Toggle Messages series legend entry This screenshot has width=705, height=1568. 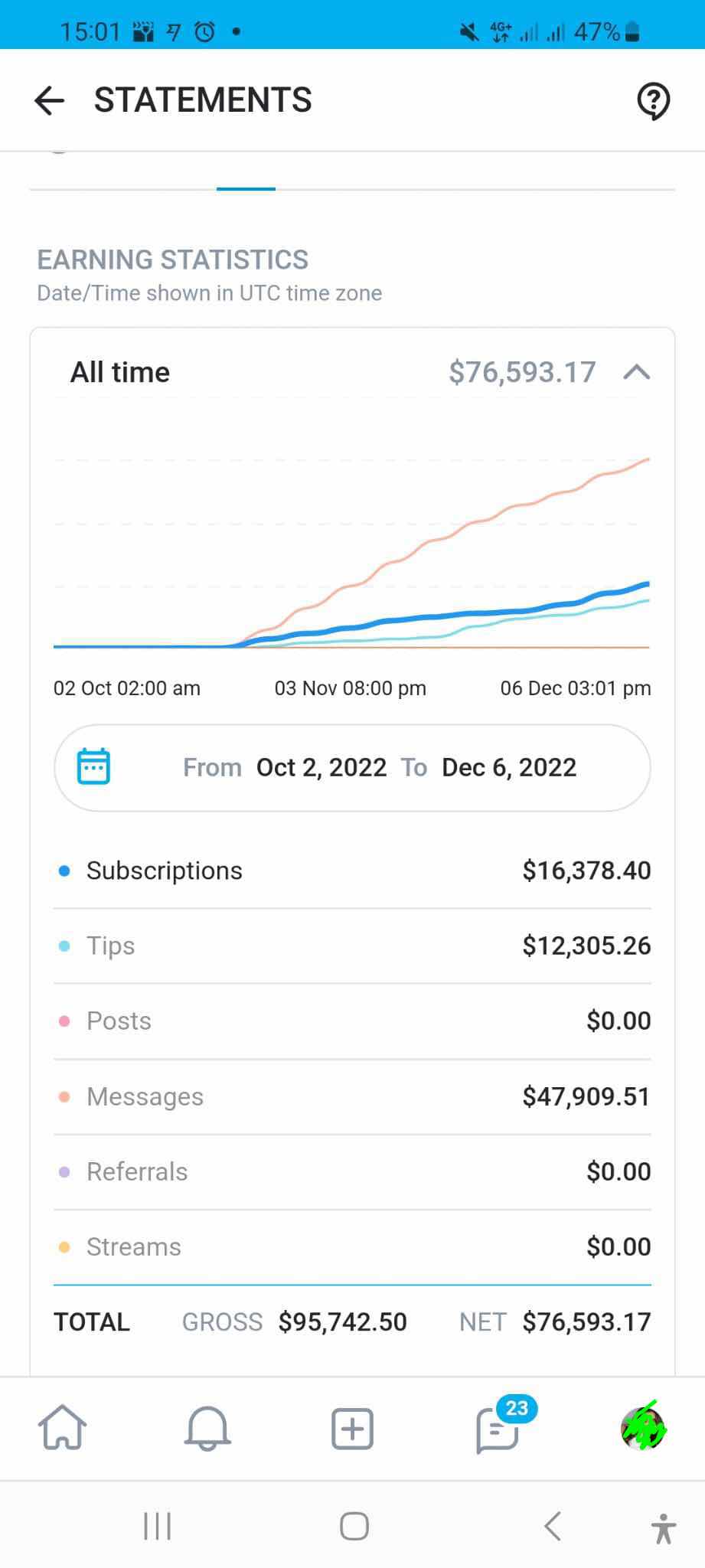click(x=352, y=1096)
